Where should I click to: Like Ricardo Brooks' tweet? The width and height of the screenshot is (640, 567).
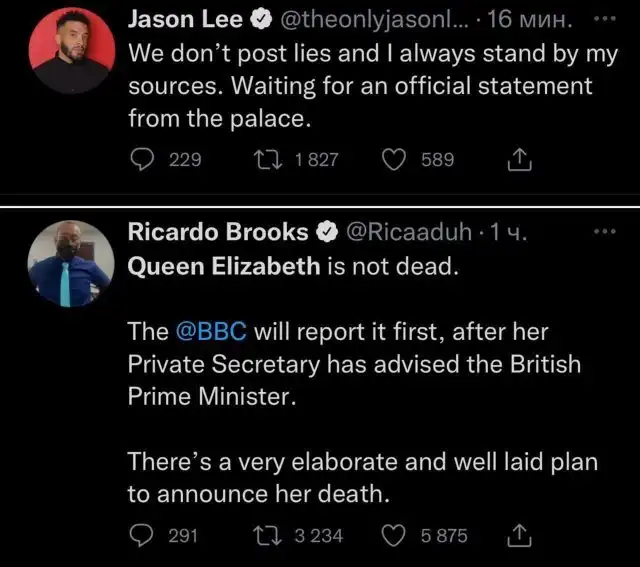click(x=394, y=536)
